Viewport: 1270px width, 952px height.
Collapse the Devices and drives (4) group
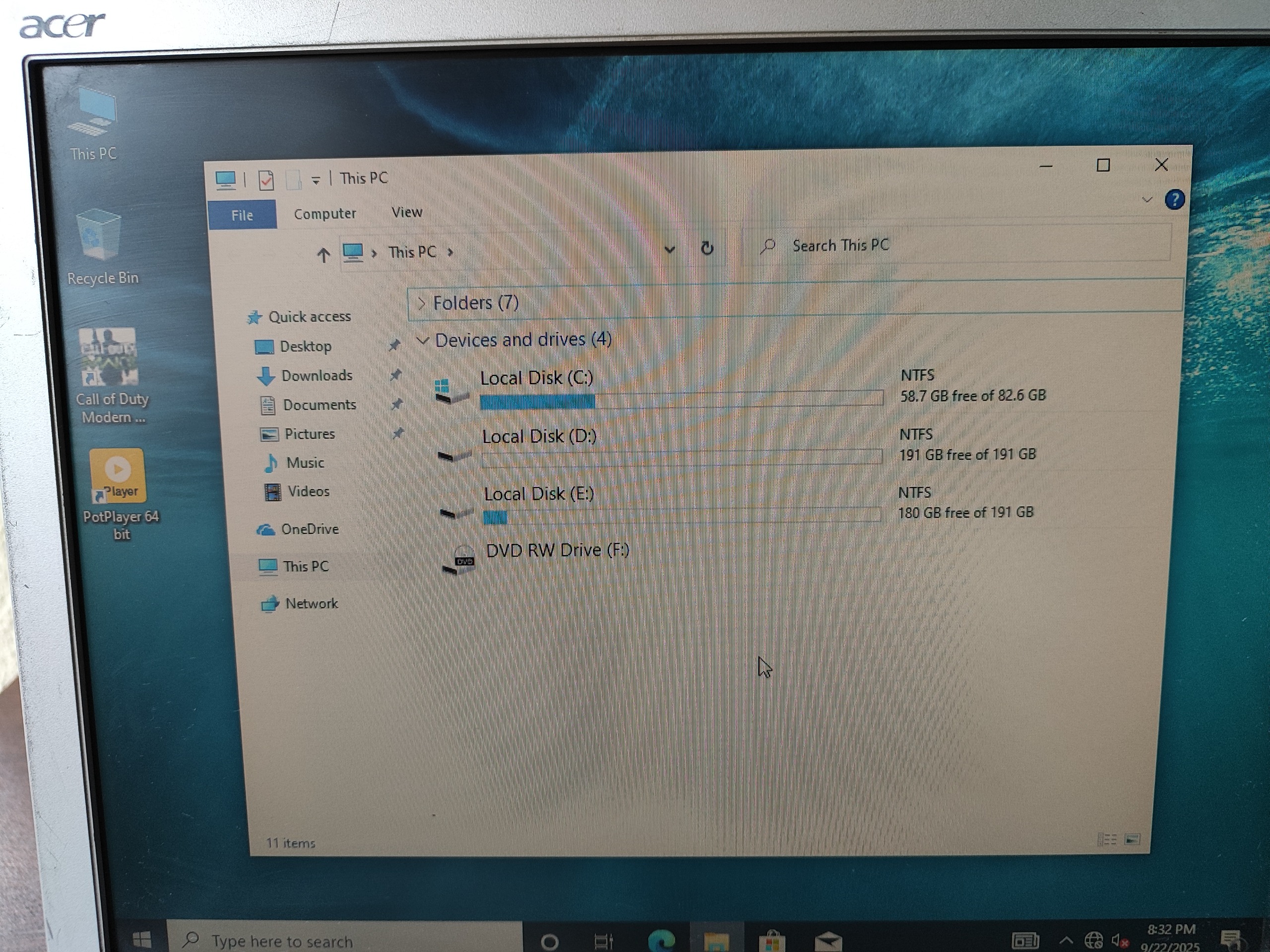(422, 341)
